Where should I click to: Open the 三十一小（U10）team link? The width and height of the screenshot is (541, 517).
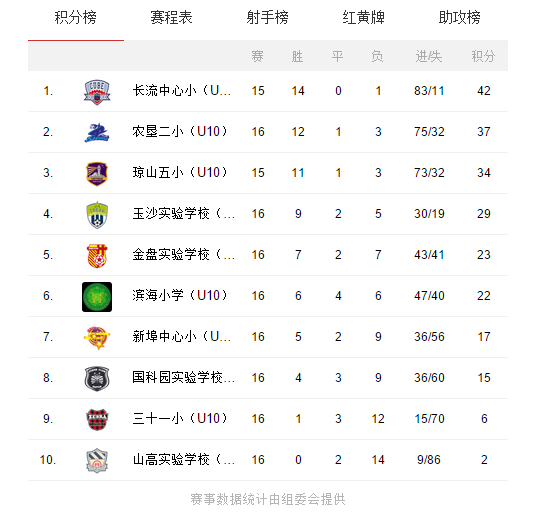(180, 419)
